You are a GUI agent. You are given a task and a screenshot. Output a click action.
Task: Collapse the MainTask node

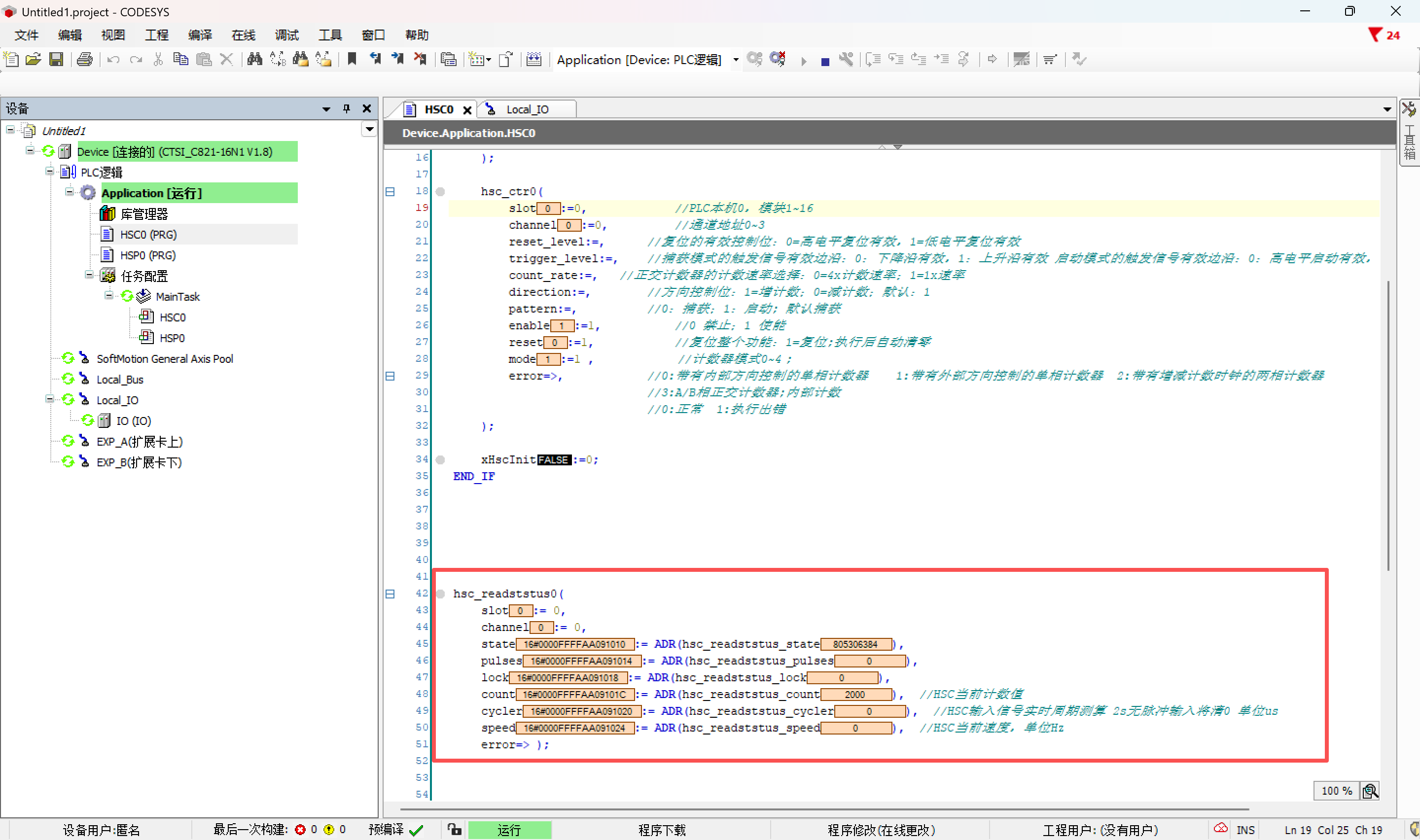[109, 295]
